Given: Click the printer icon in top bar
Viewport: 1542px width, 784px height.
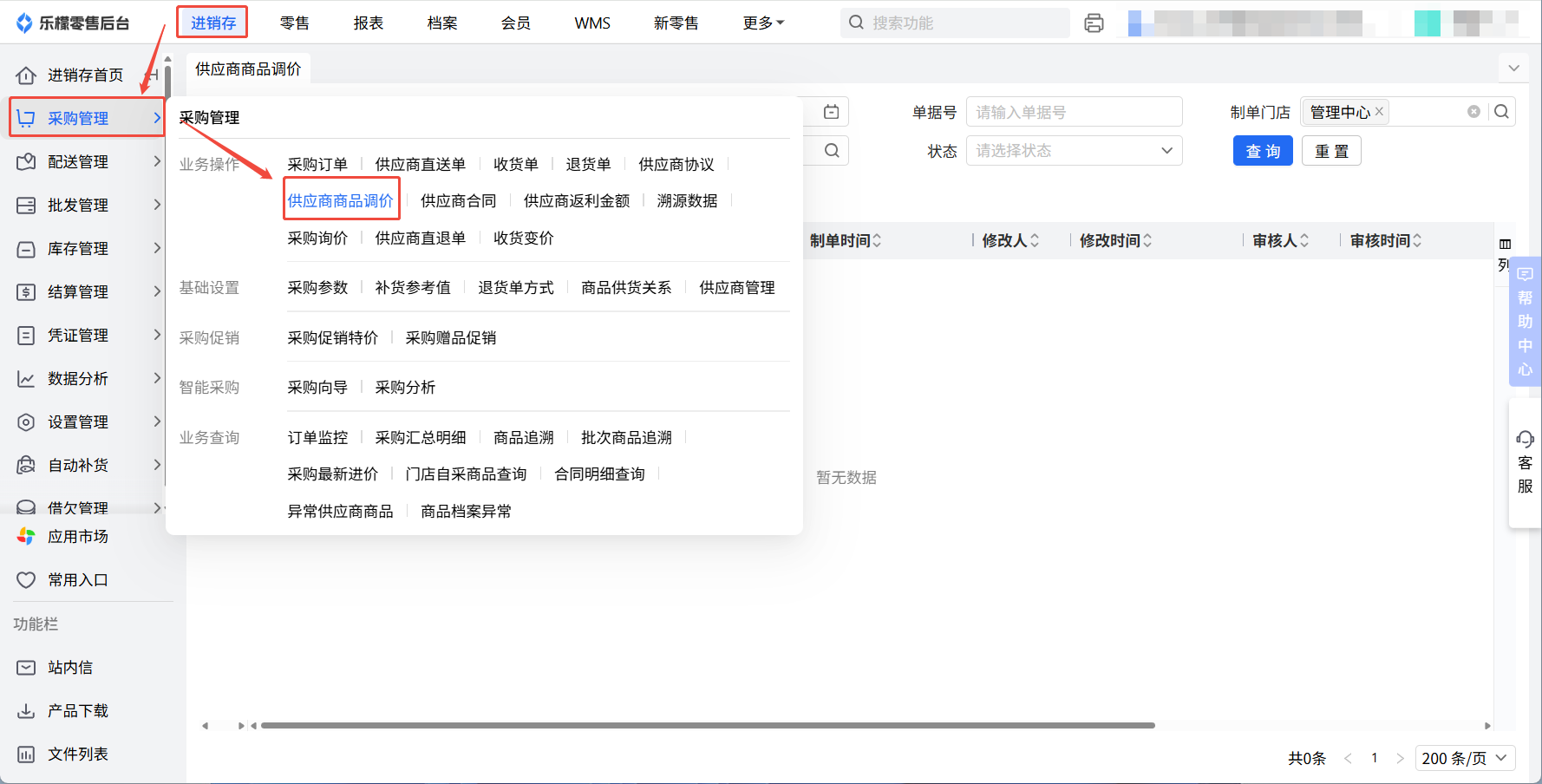Looking at the screenshot, I should click(x=1094, y=23).
